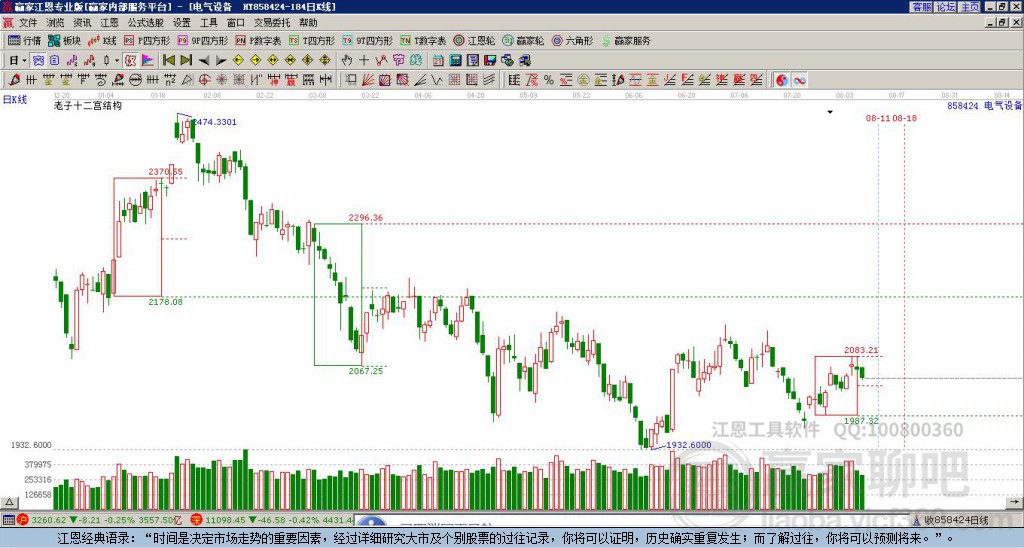Open the P四方形 tool
Screen dimensions: 1024x548
click(147, 40)
